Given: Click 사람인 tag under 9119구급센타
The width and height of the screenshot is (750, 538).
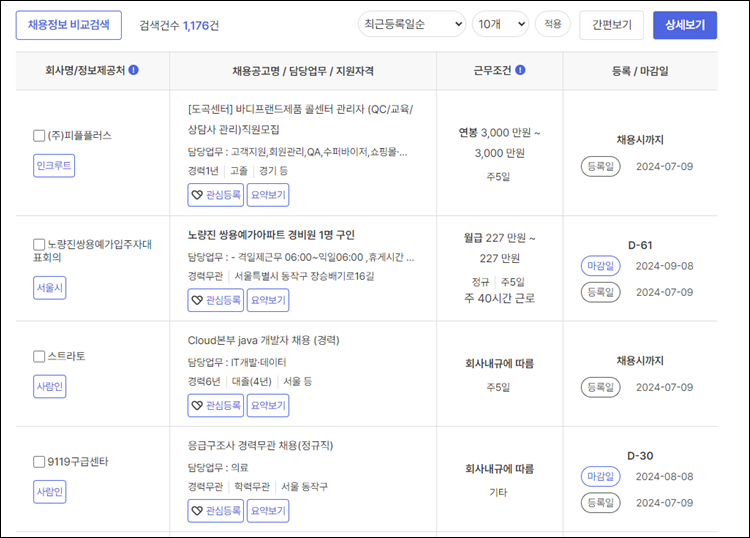Looking at the screenshot, I should click(x=50, y=492).
